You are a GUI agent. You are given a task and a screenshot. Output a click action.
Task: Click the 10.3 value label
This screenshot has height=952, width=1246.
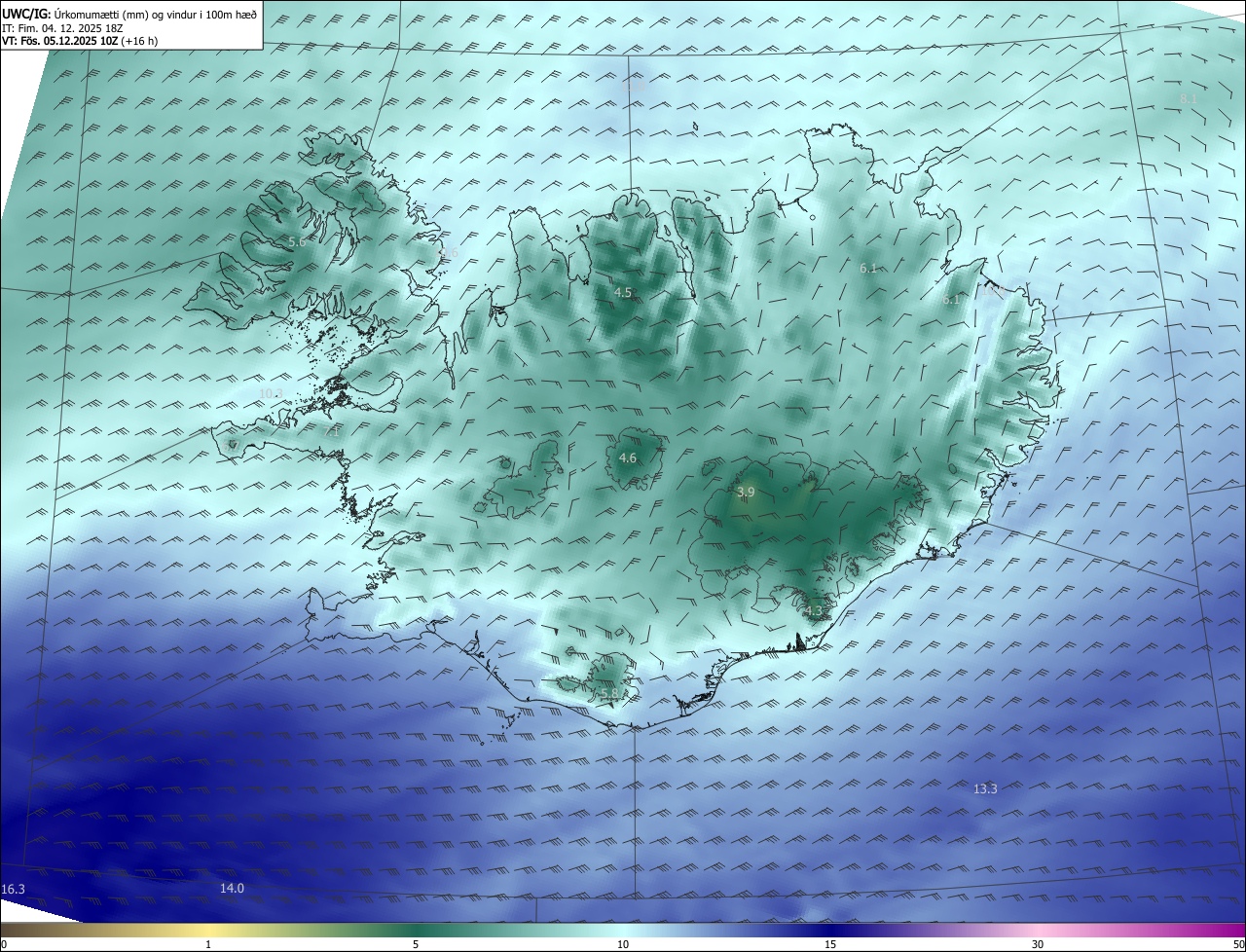271,393
